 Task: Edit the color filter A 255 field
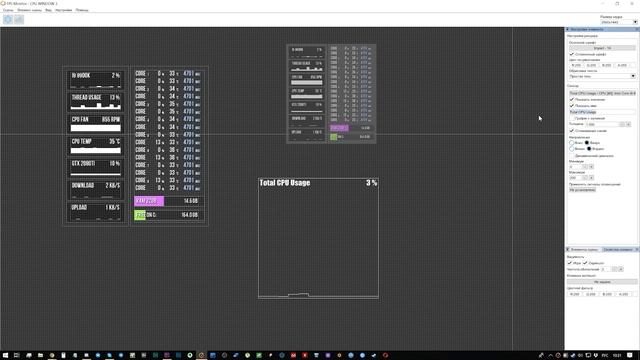(623, 294)
